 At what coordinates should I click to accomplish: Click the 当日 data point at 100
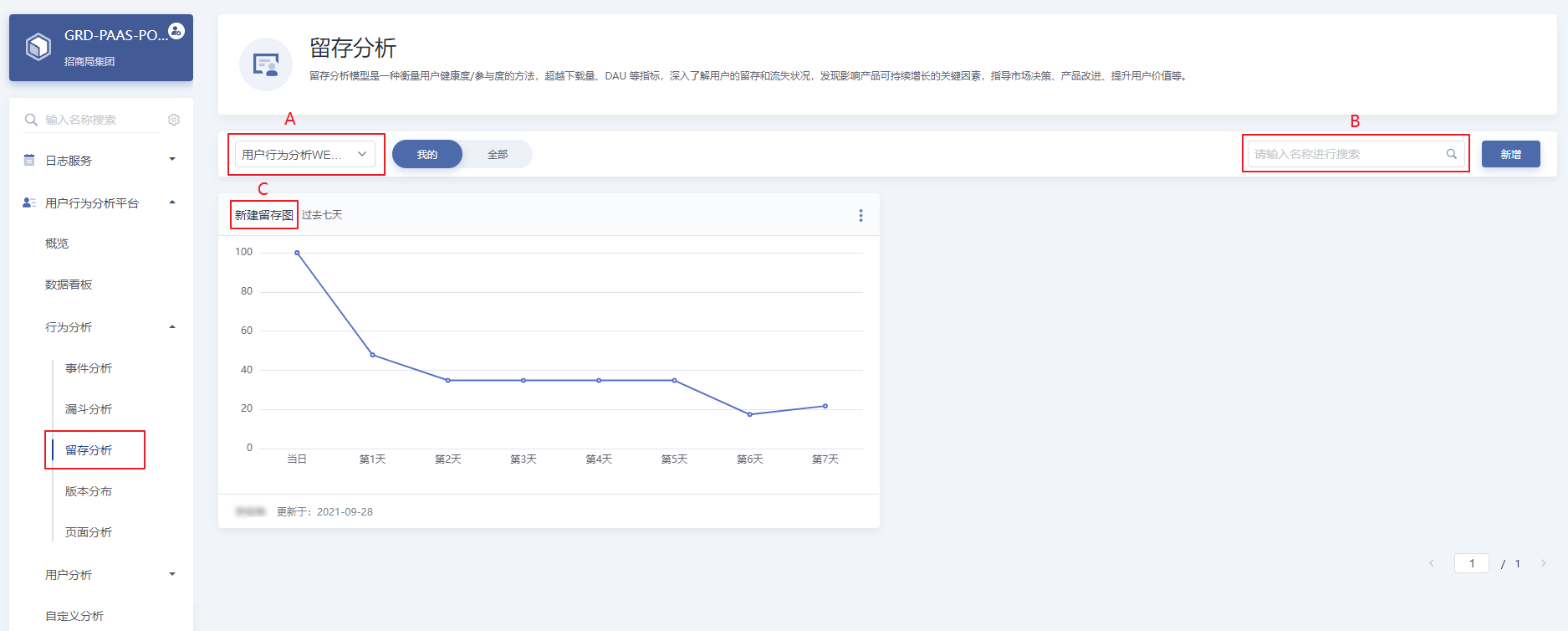(x=297, y=253)
